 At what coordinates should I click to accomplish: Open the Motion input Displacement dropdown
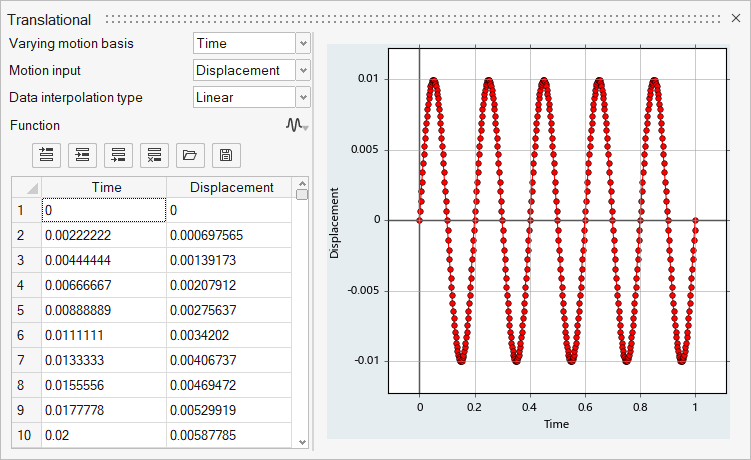click(x=302, y=71)
